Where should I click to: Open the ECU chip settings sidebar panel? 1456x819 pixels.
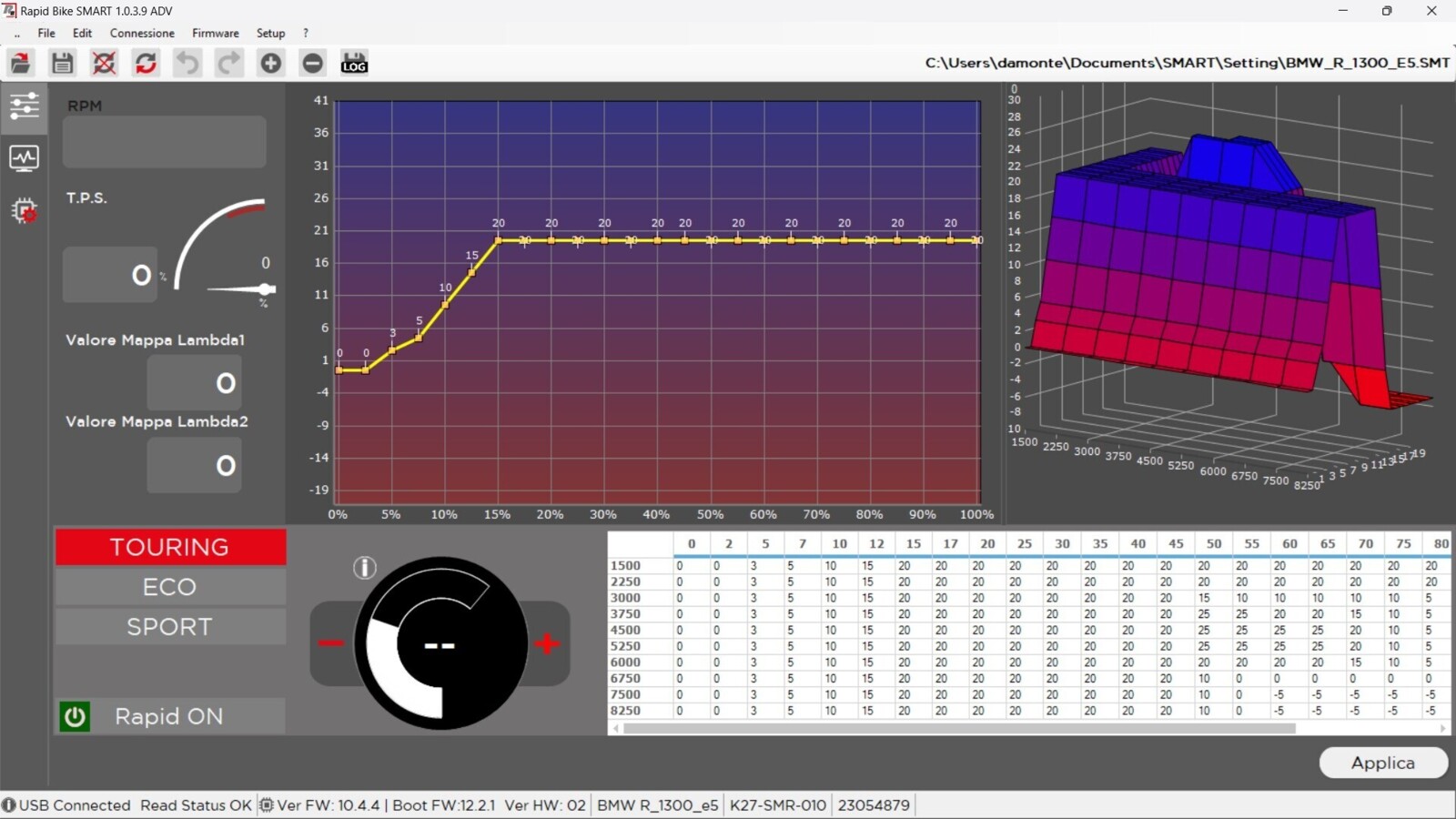(x=24, y=211)
